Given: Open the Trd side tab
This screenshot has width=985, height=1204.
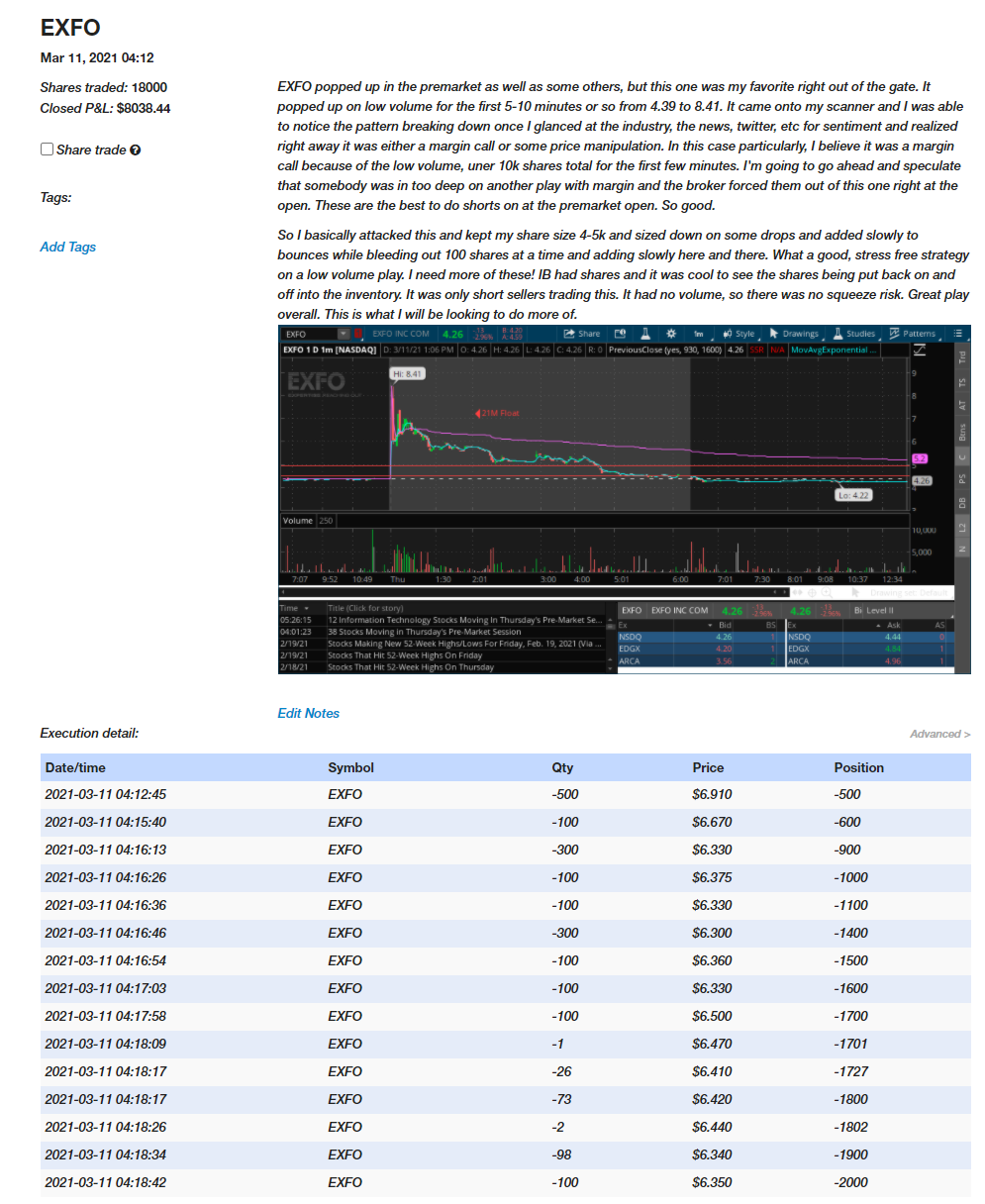Looking at the screenshot, I should [x=962, y=358].
